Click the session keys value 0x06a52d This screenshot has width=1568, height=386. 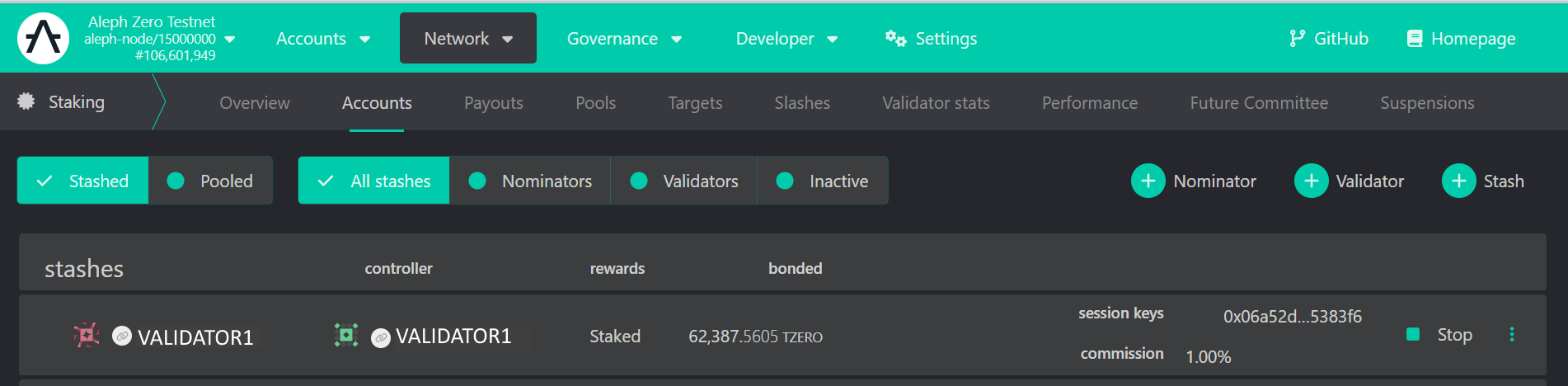pyautogui.click(x=1292, y=317)
